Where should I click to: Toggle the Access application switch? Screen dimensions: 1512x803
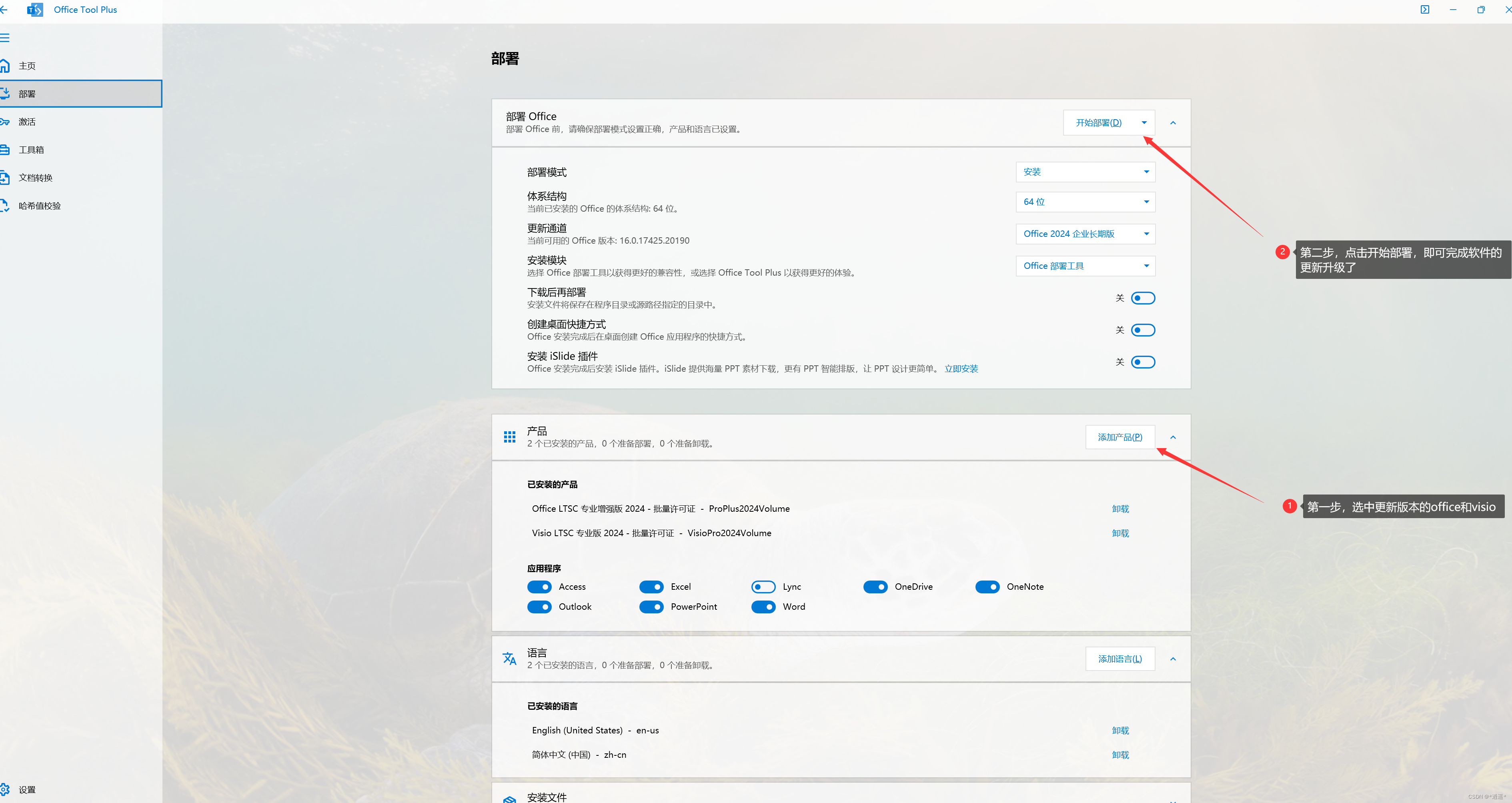[x=539, y=587]
